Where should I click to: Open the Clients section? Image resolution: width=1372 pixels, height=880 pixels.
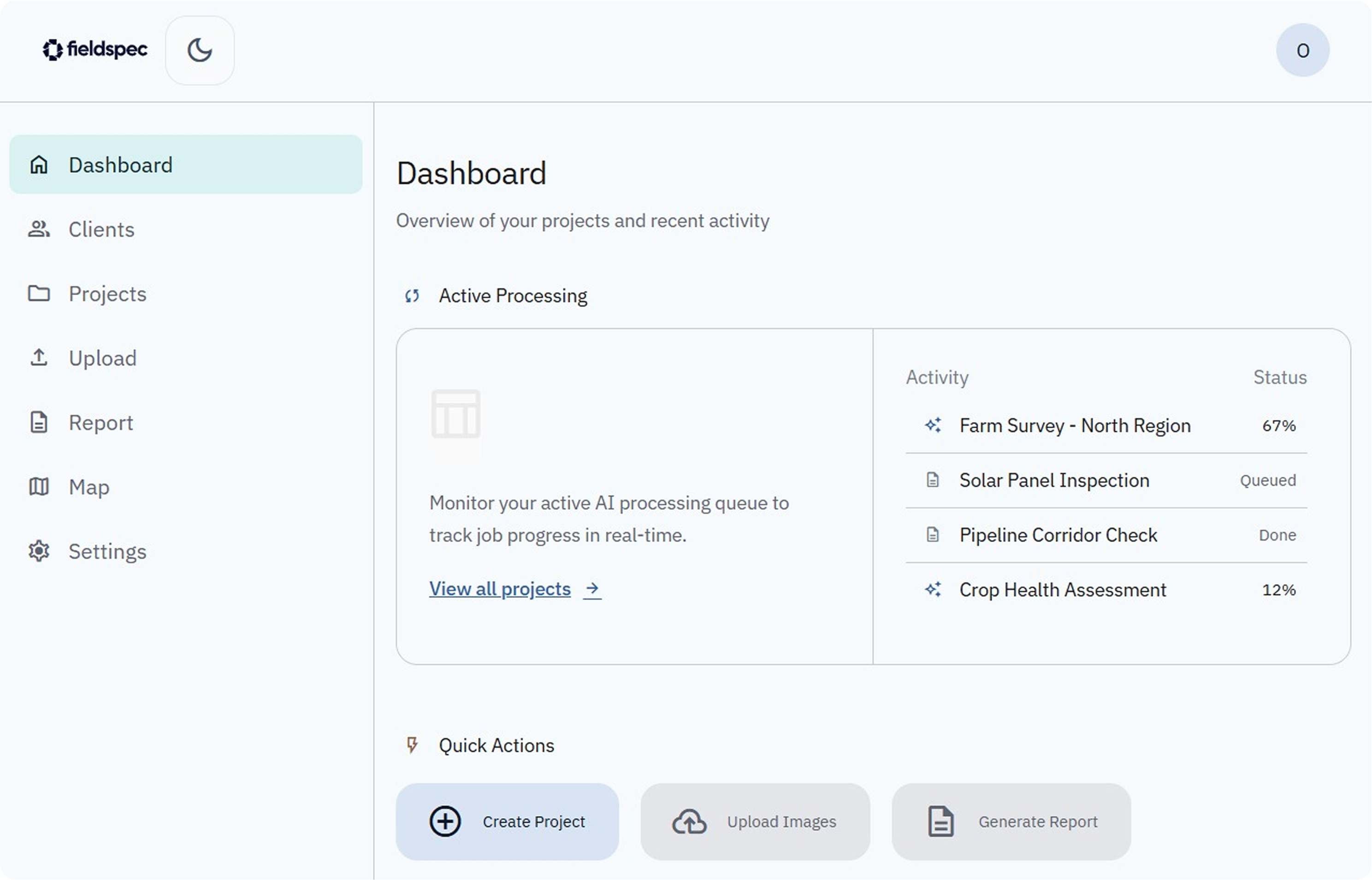tap(186, 229)
